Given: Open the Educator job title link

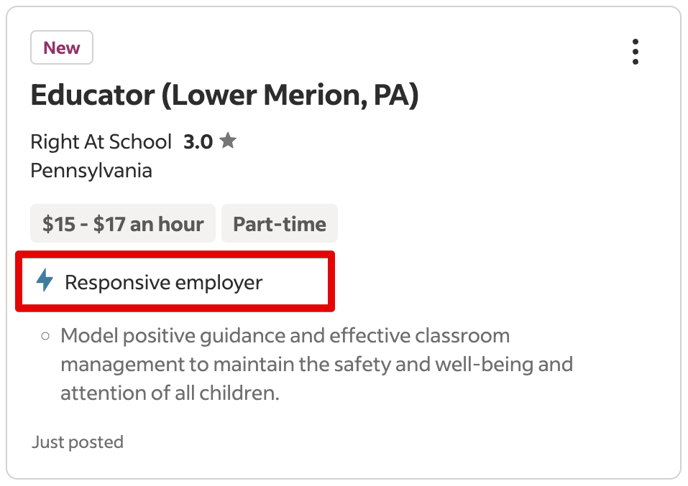Looking at the screenshot, I should [93, 96].
